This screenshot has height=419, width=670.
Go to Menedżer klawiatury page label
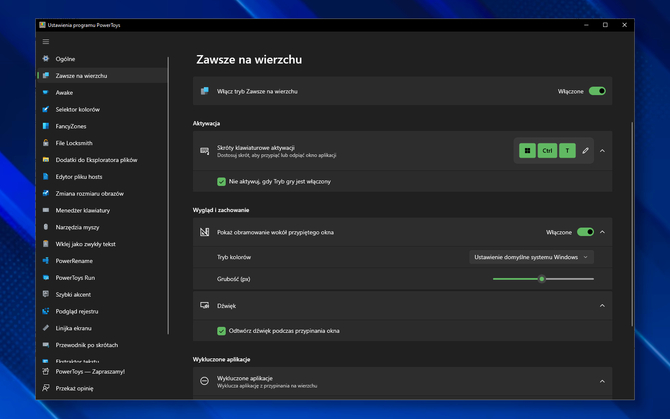click(82, 211)
